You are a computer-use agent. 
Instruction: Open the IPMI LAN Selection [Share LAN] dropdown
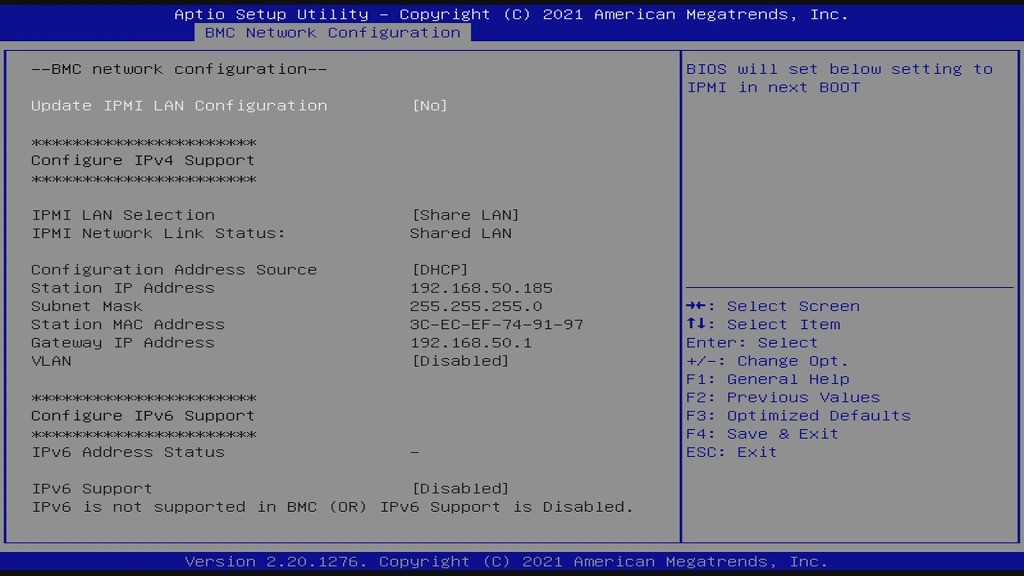click(465, 214)
